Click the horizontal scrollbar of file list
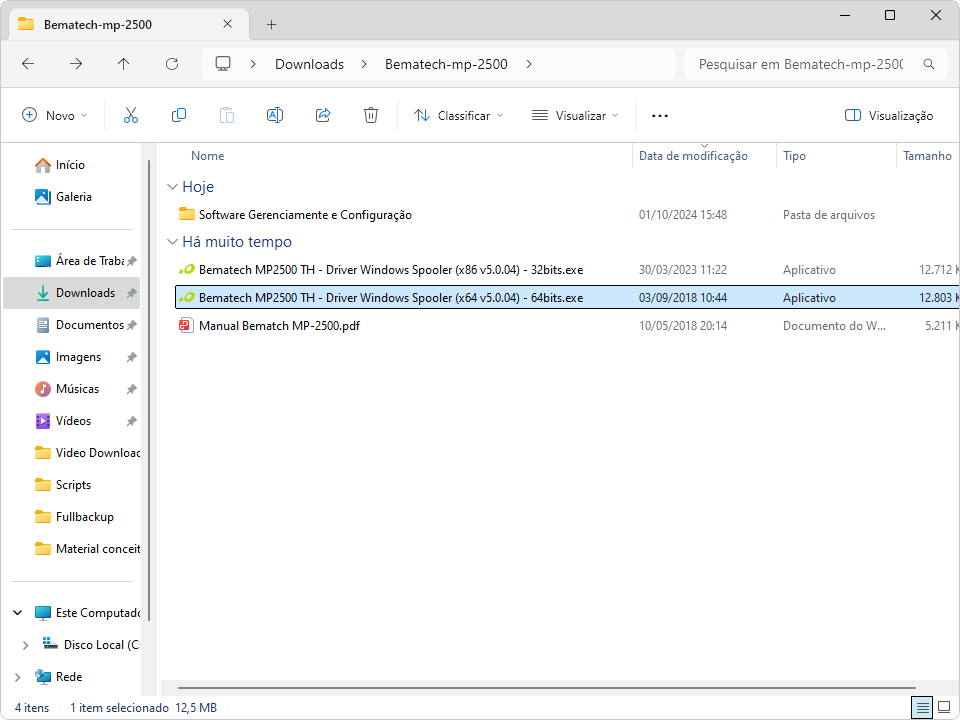960x720 pixels. click(x=547, y=688)
